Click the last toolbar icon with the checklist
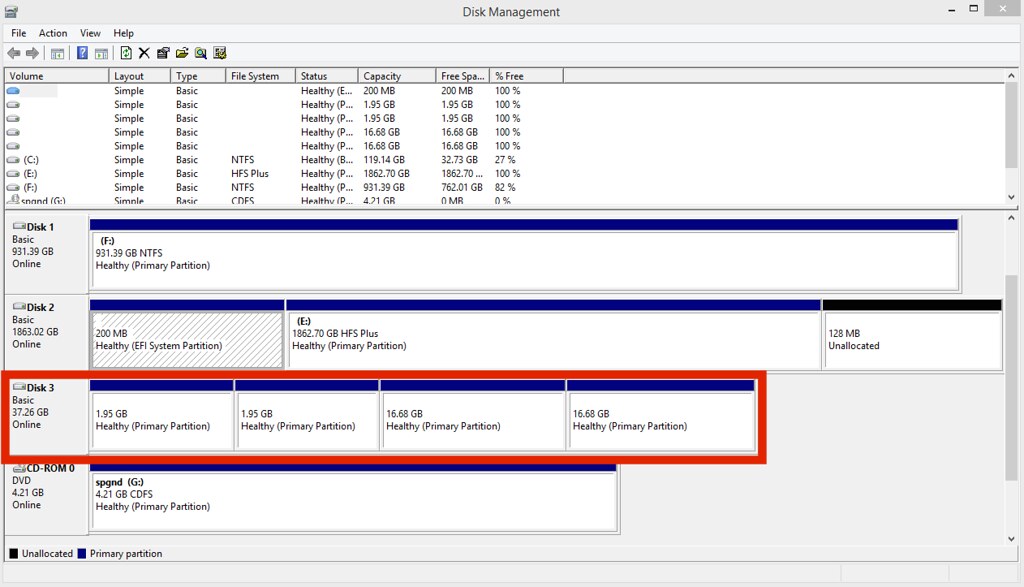Viewport: 1024px width, 587px height. 219,54
